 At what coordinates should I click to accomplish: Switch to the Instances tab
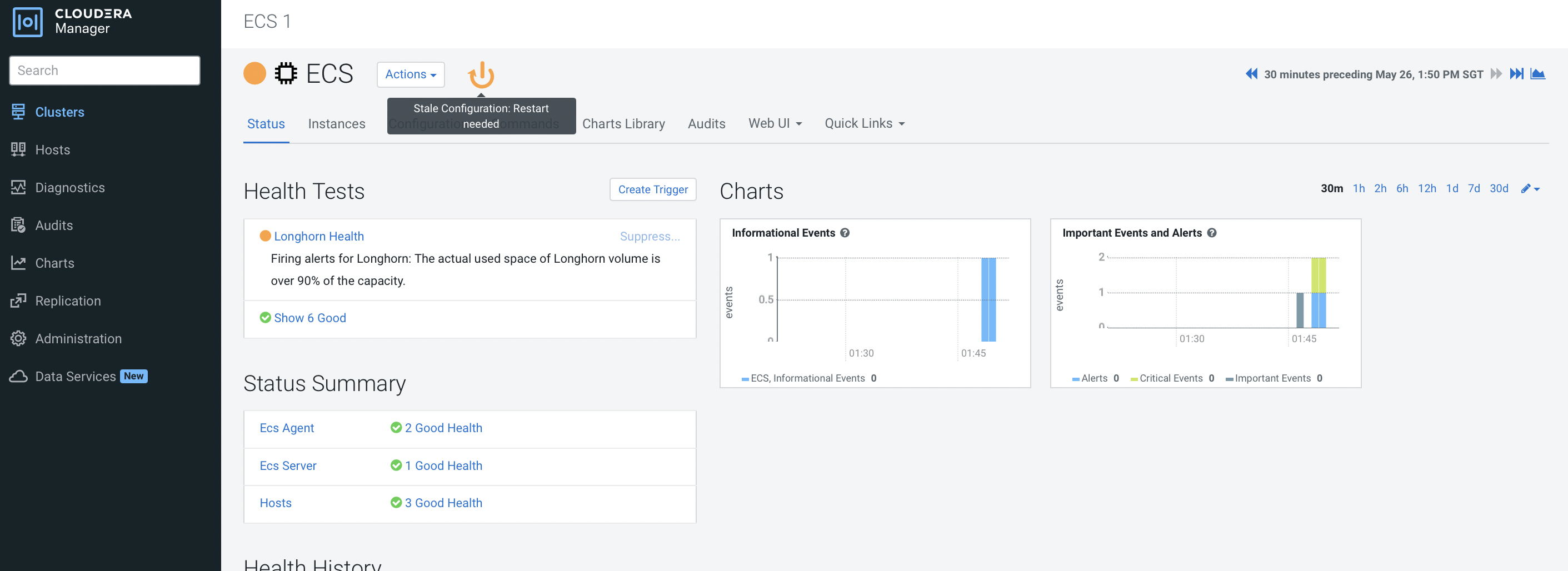pos(336,123)
